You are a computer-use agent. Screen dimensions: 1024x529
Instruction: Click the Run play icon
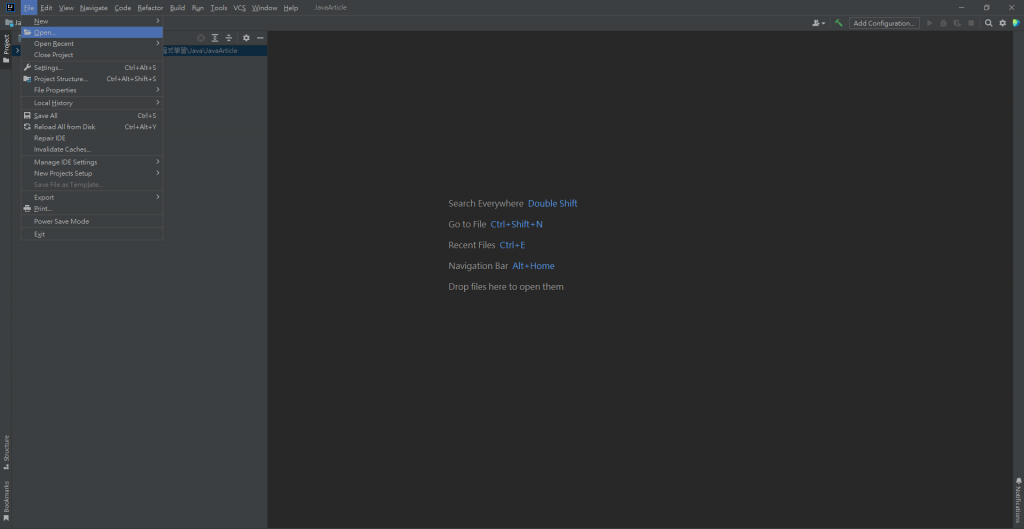pyautogui.click(x=930, y=23)
